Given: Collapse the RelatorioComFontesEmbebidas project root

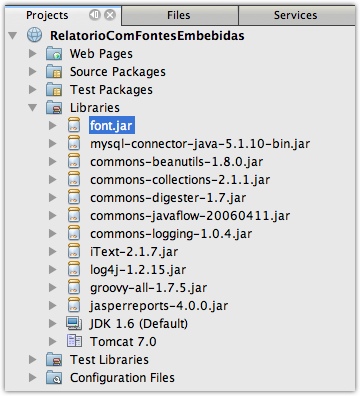Looking at the screenshot, I should click(13, 35).
